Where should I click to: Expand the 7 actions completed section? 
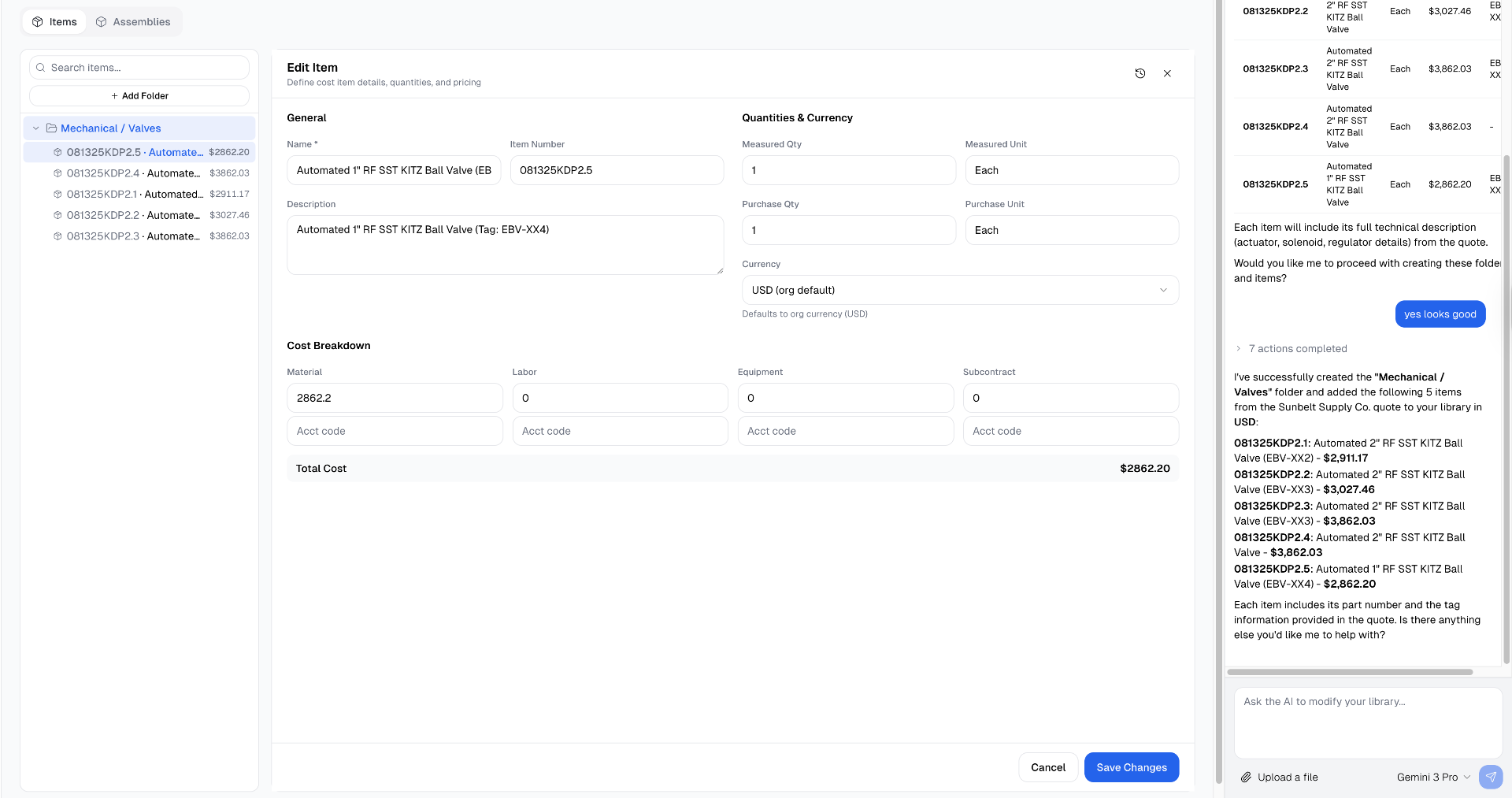[x=1238, y=349]
